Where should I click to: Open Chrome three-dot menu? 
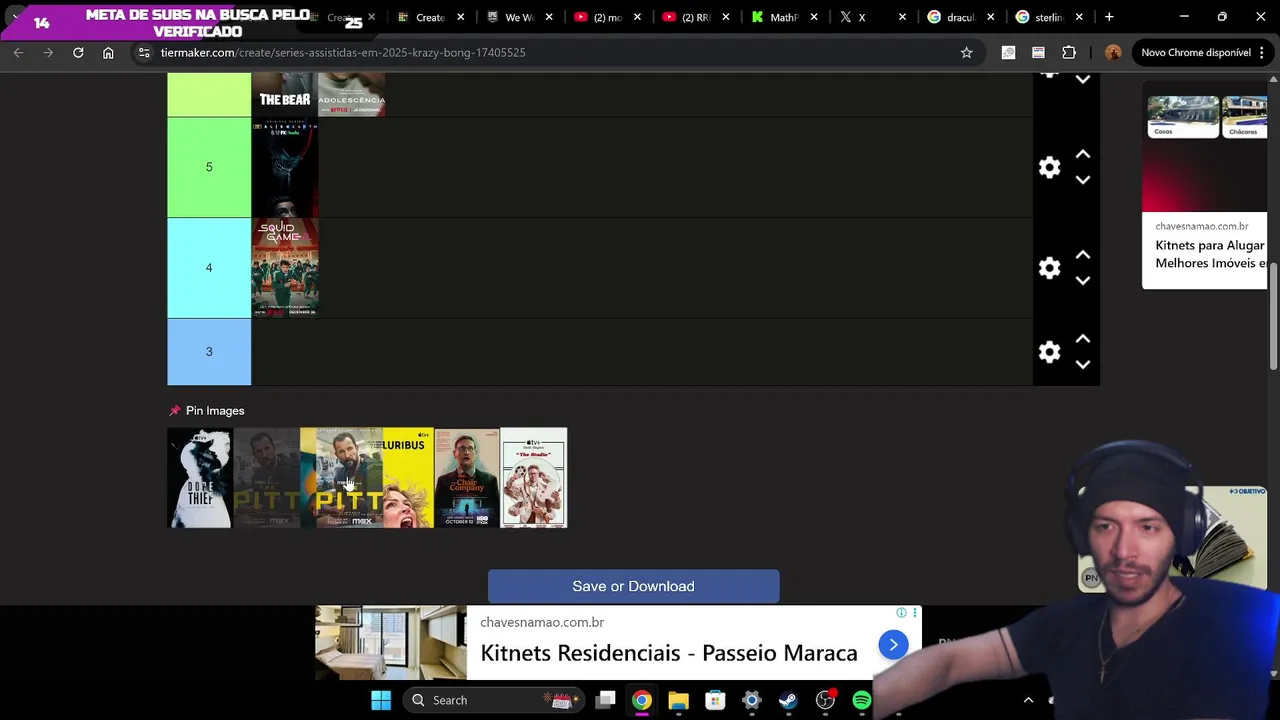(x=1263, y=52)
